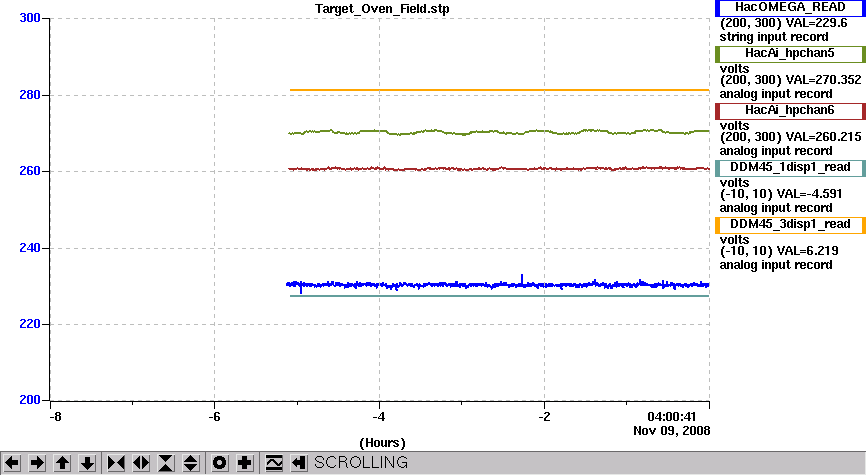Click the (Hours) axis unit label

[x=382, y=443]
